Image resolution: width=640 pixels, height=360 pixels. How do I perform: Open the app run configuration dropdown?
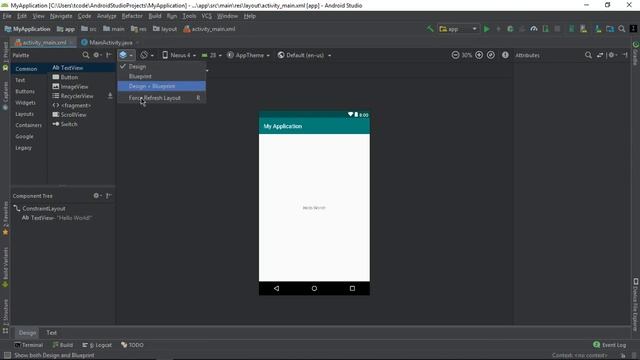click(x=458, y=29)
